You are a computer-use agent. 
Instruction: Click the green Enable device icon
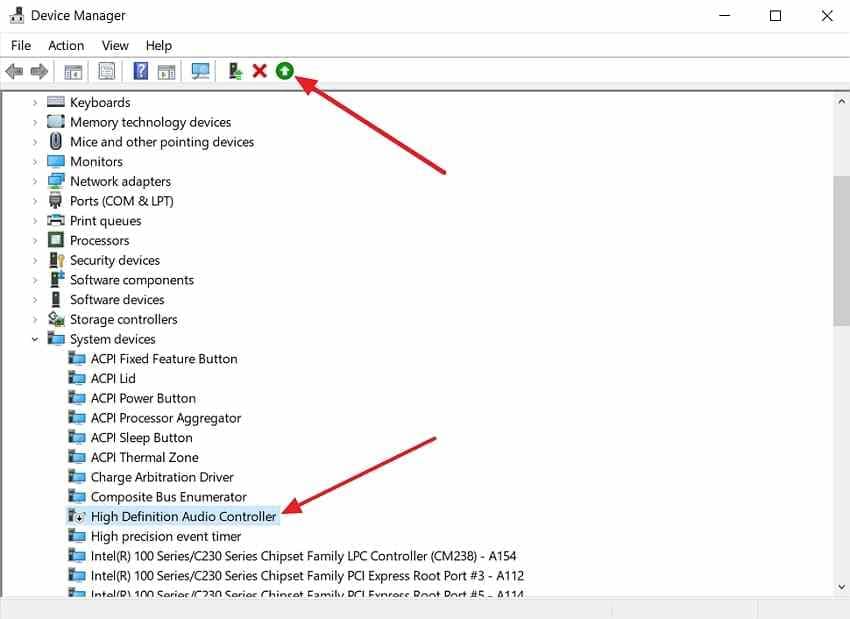pos(285,71)
